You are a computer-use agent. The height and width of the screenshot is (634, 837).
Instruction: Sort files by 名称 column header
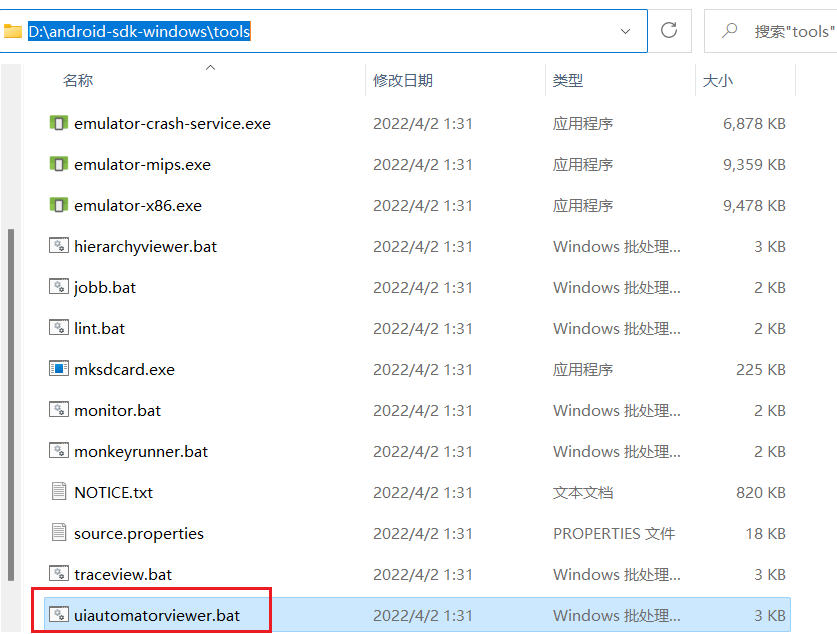point(78,81)
